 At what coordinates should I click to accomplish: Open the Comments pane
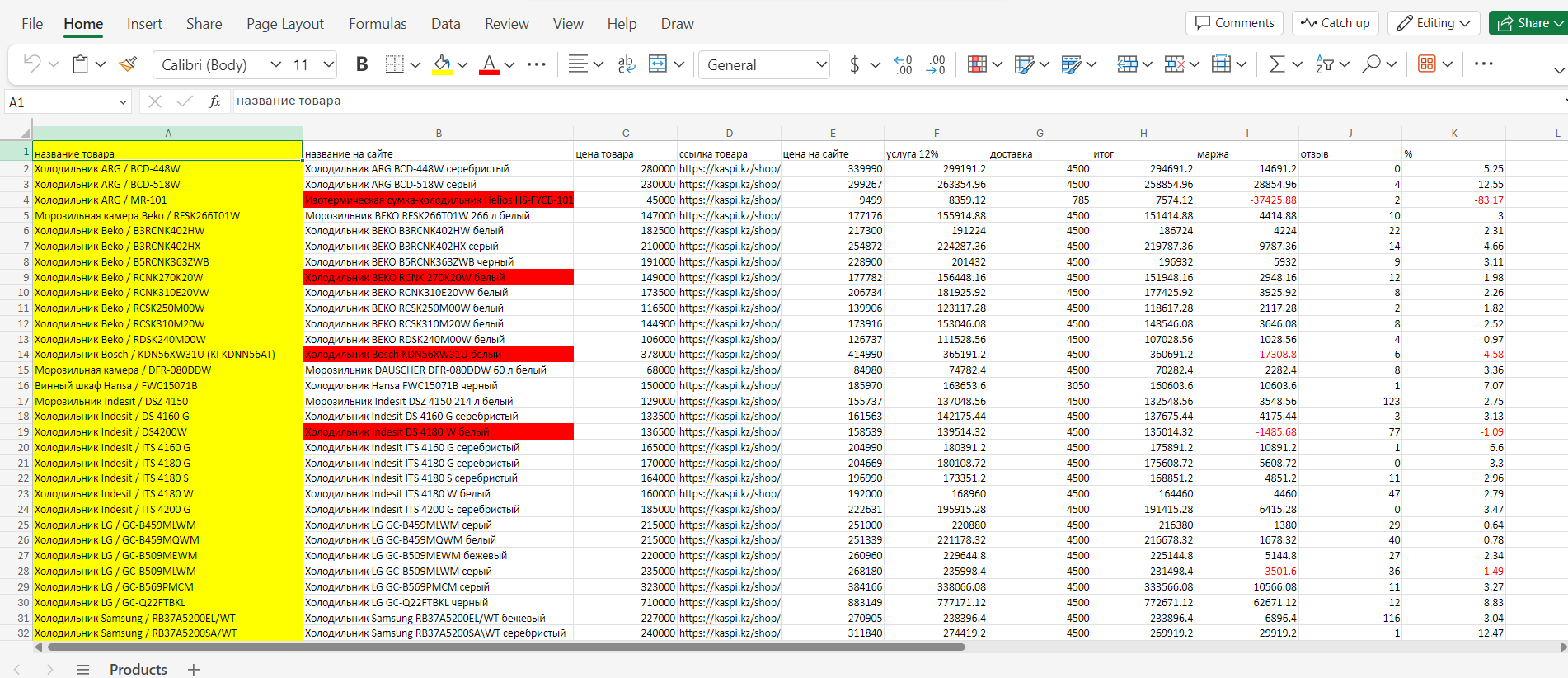1235,23
